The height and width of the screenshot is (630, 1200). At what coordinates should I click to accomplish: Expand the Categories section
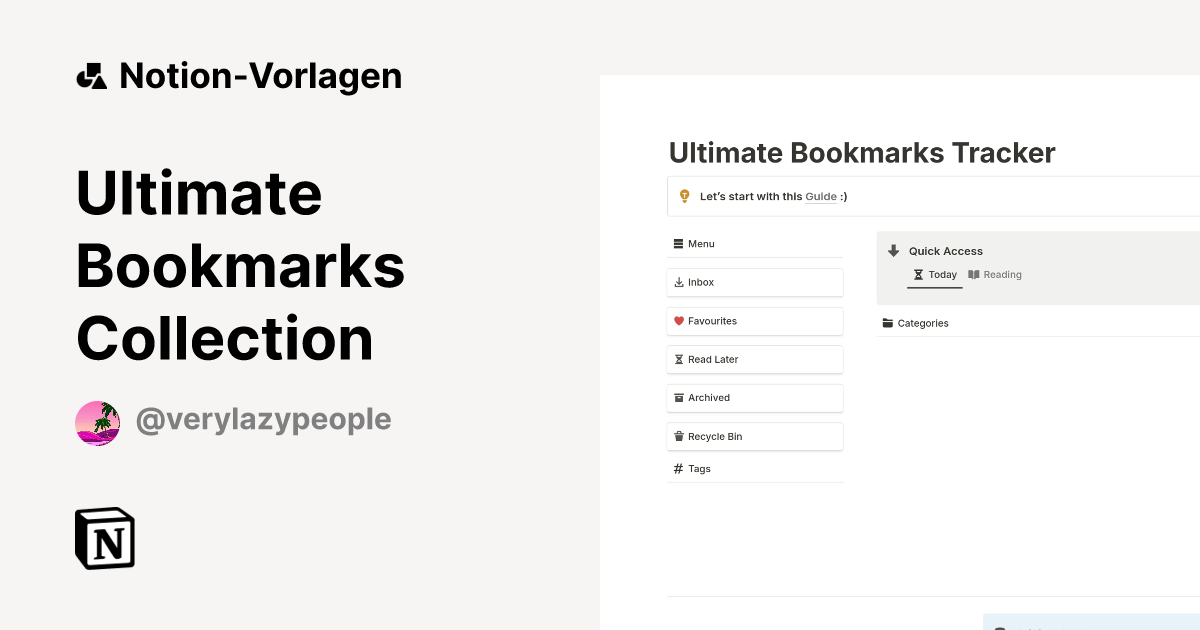click(920, 323)
